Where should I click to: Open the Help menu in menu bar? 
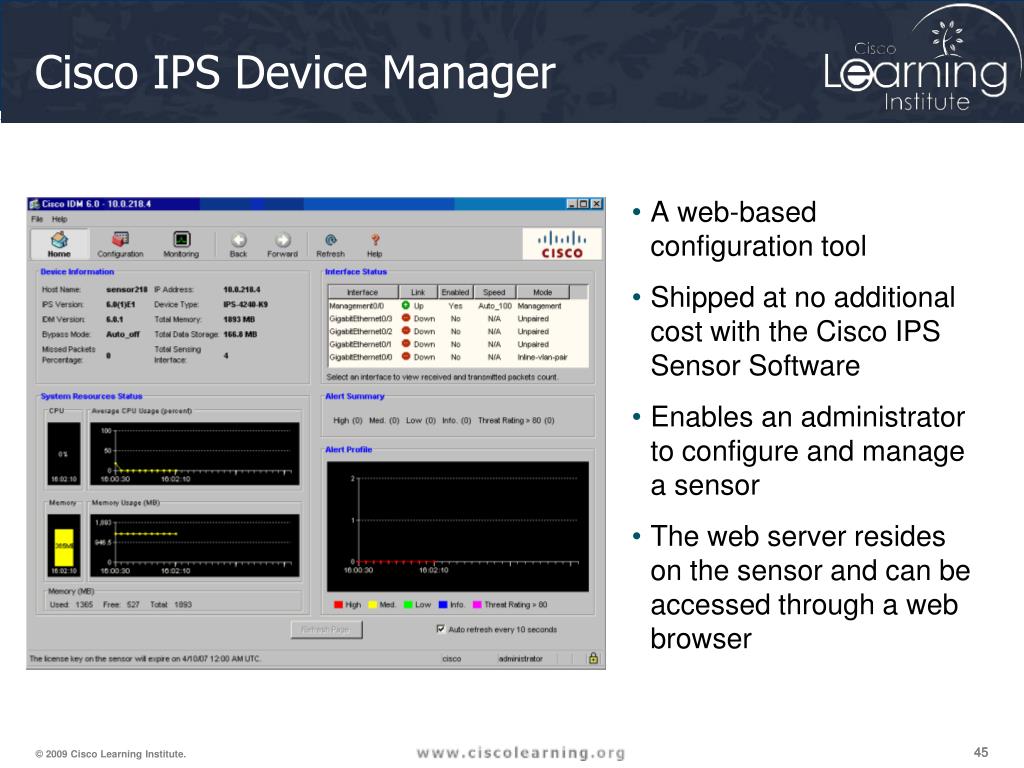coord(59,219)
